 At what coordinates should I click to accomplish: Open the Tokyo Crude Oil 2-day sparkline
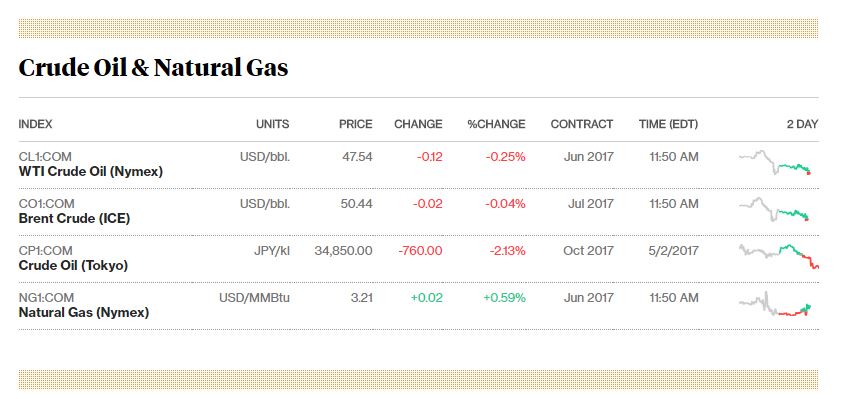click(x=779, y=256)
